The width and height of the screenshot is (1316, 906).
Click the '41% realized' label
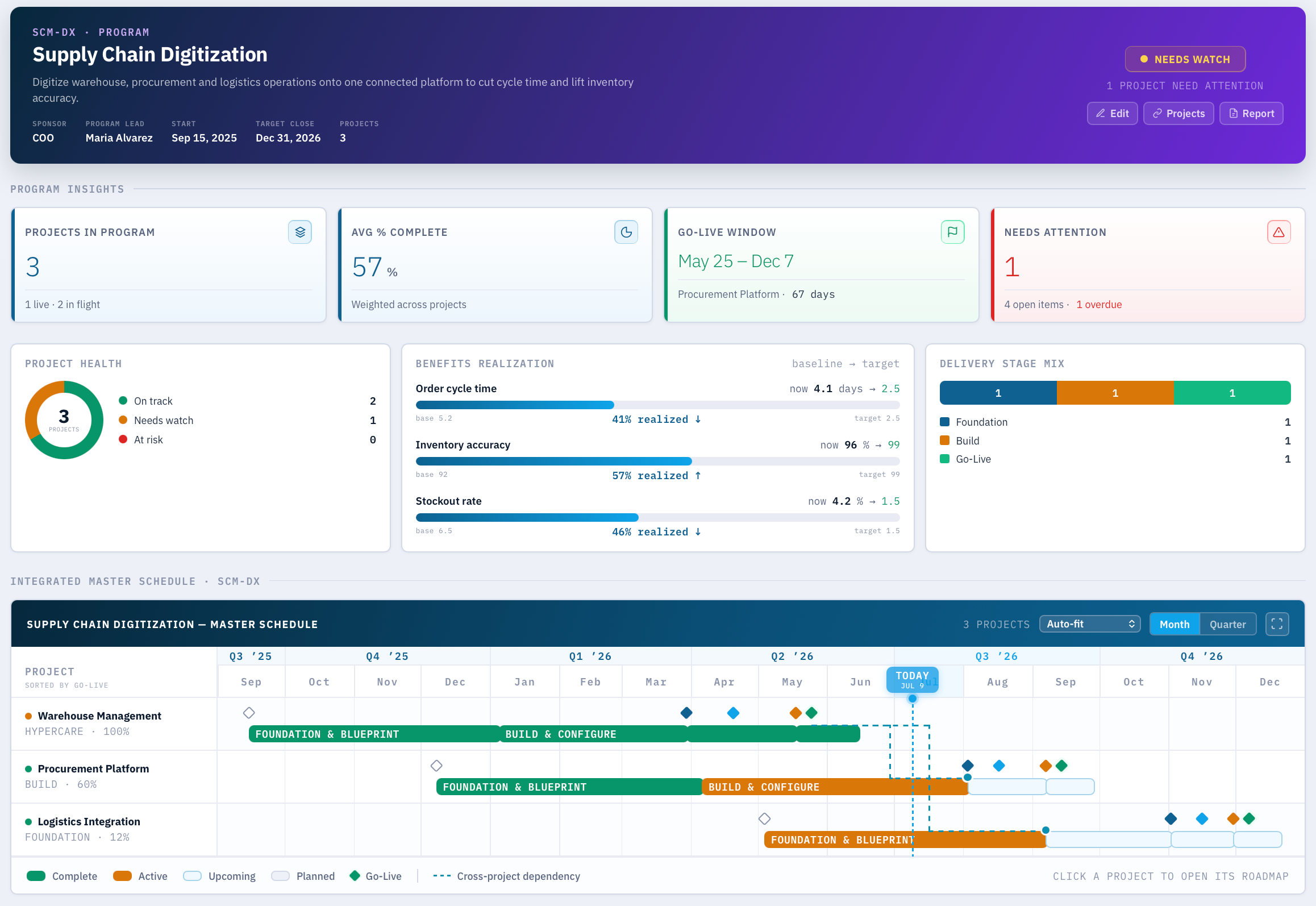(x=656, y=419)
